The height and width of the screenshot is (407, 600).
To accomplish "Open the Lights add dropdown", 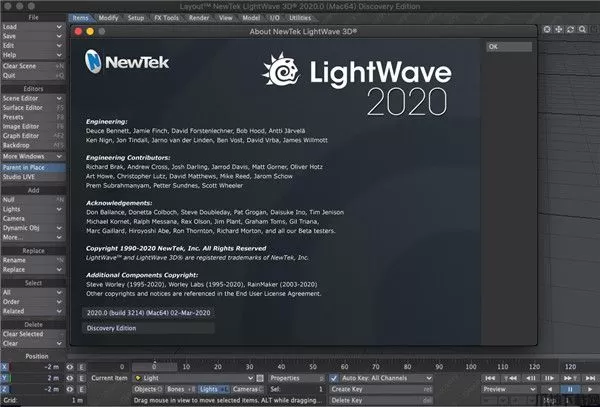I will 33,209.
